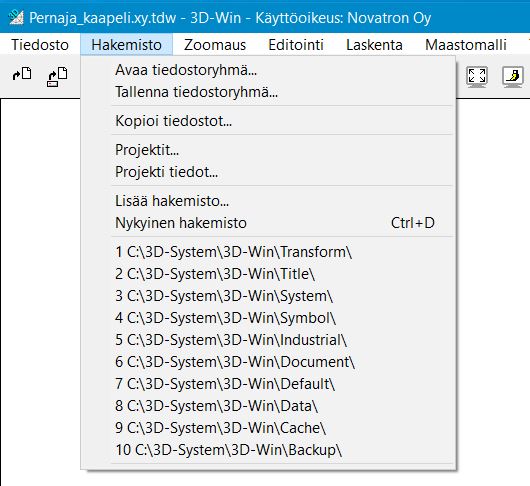Click the second open-file toolbar icon
The width and height of the screenshot is (530, 486).
click(x=57, y=77)
